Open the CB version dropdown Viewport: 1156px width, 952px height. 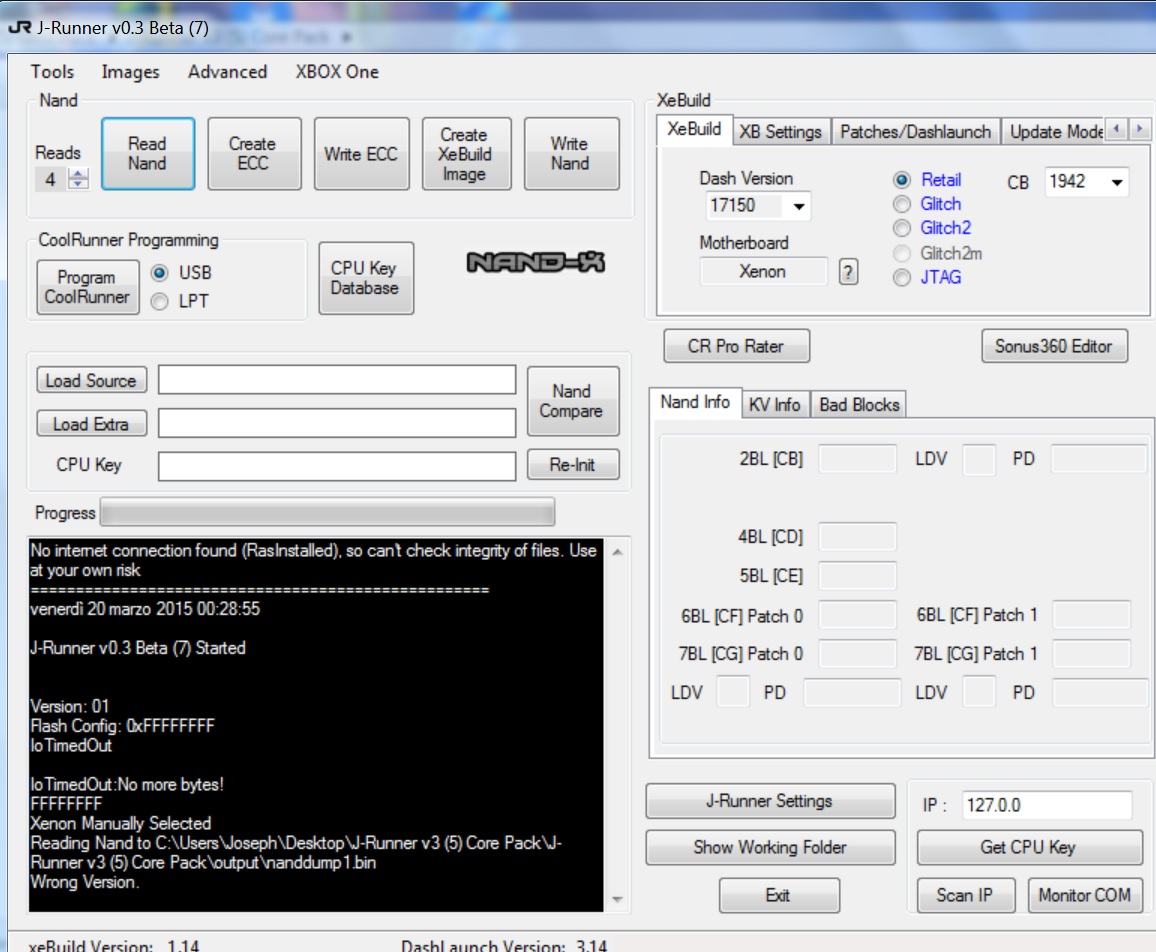pos(1117,182)
